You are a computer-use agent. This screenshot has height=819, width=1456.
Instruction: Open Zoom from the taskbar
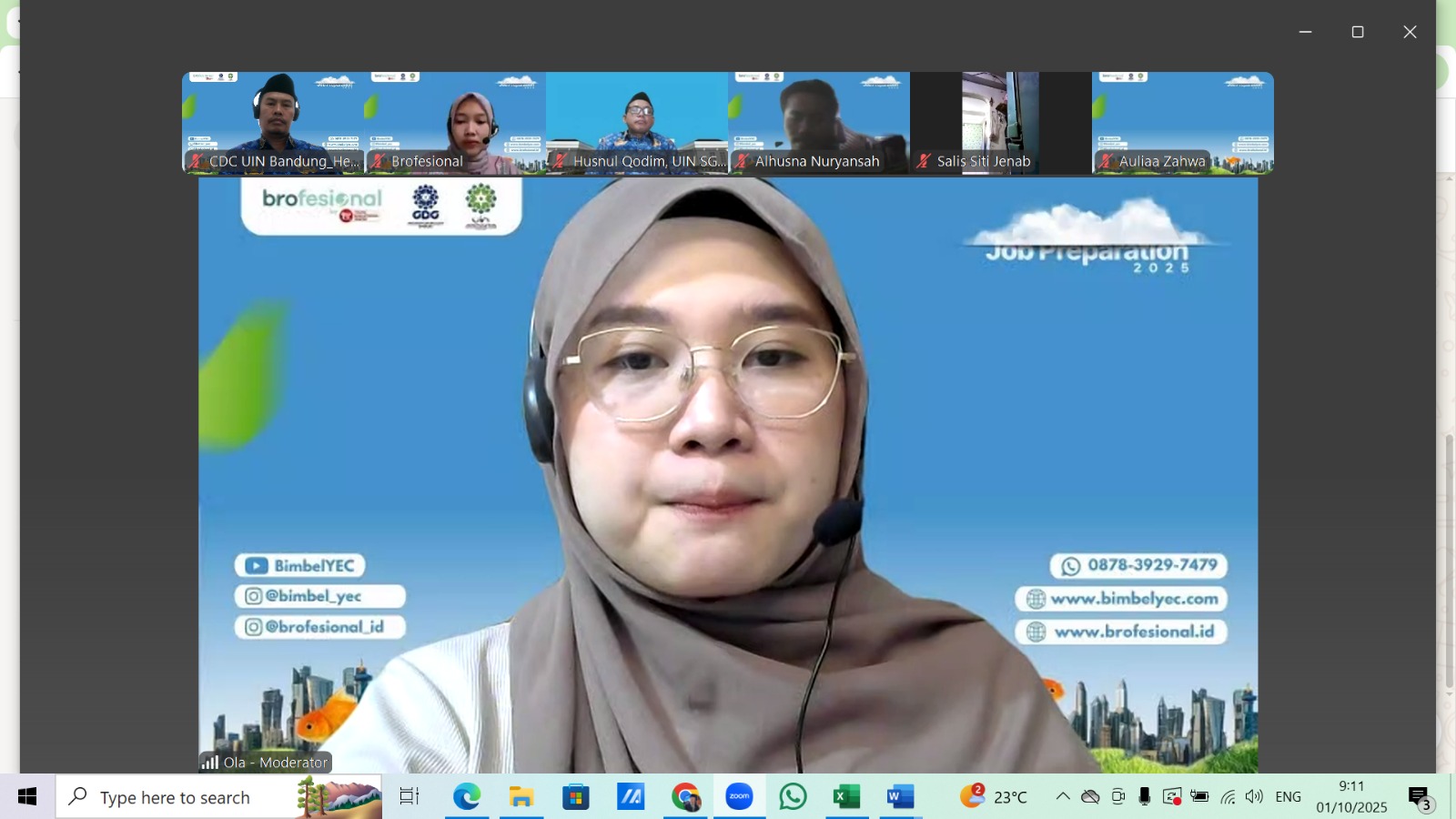coord(739,797)
